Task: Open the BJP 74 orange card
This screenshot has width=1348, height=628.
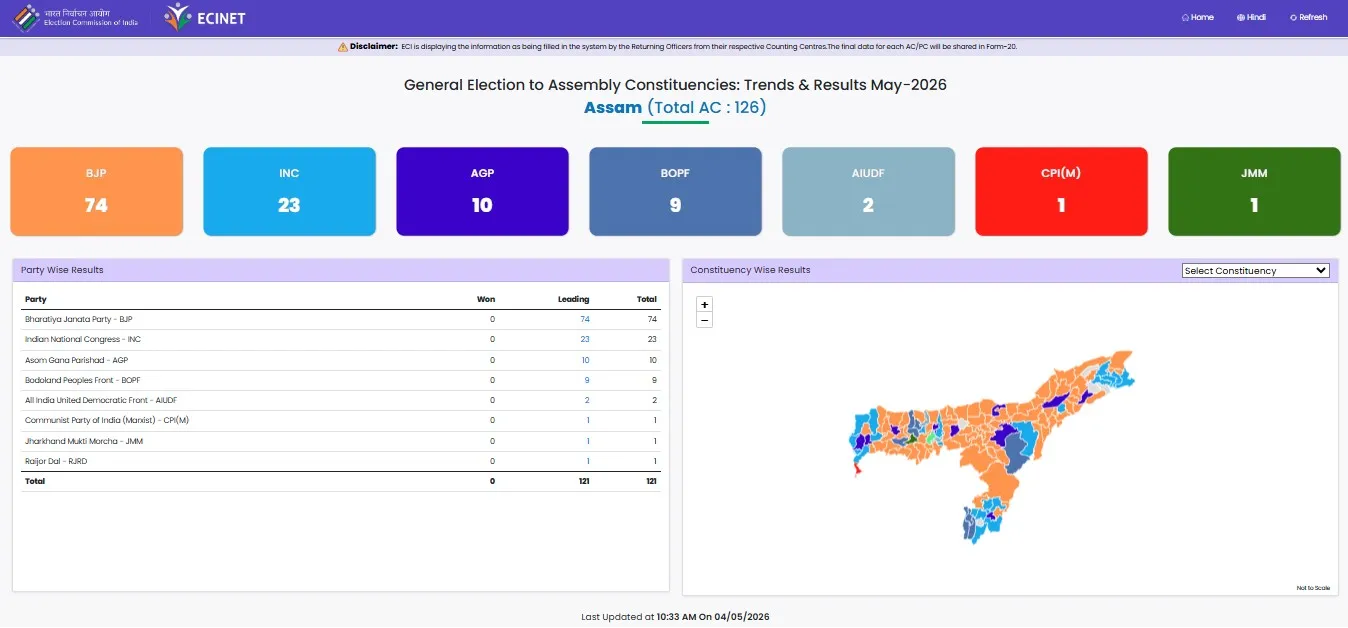Action: click(x=96, y=192)
